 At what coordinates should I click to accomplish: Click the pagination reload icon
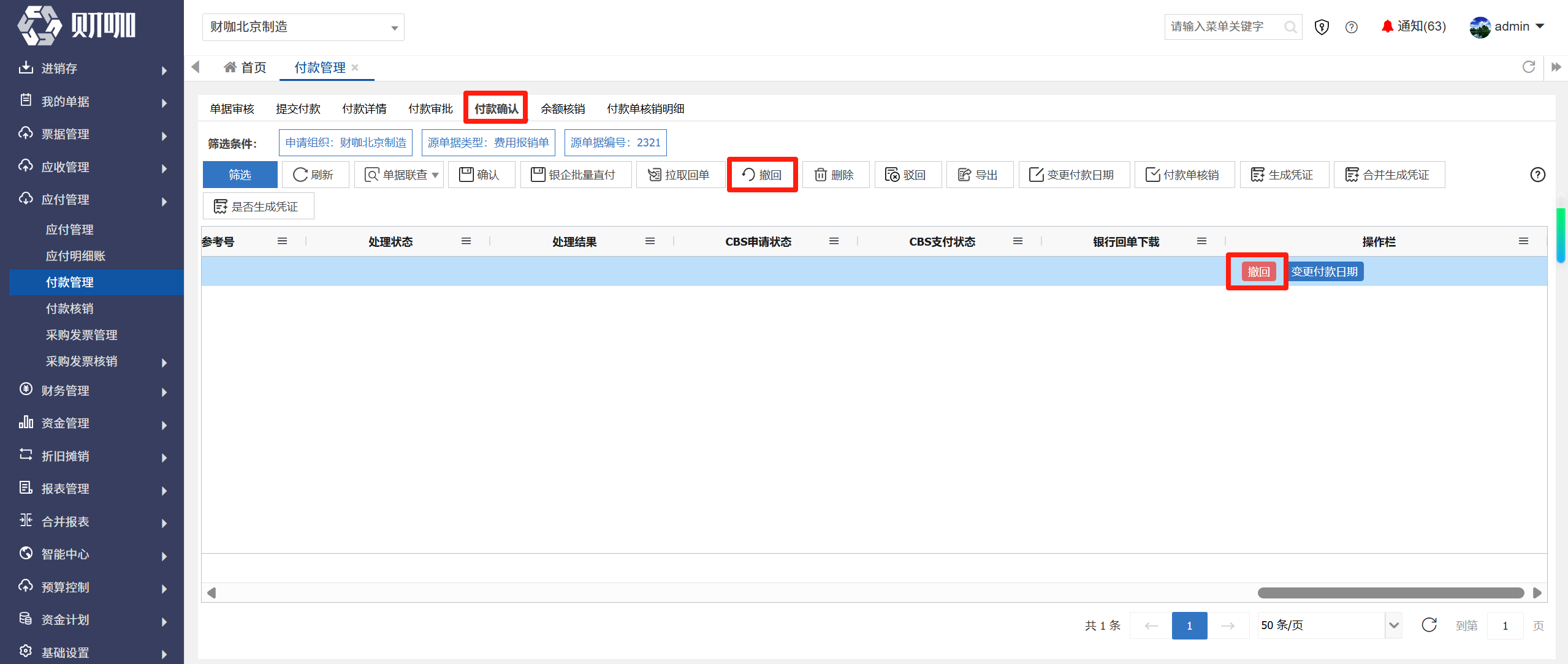pyautogui.click(x=1429, y=625)
